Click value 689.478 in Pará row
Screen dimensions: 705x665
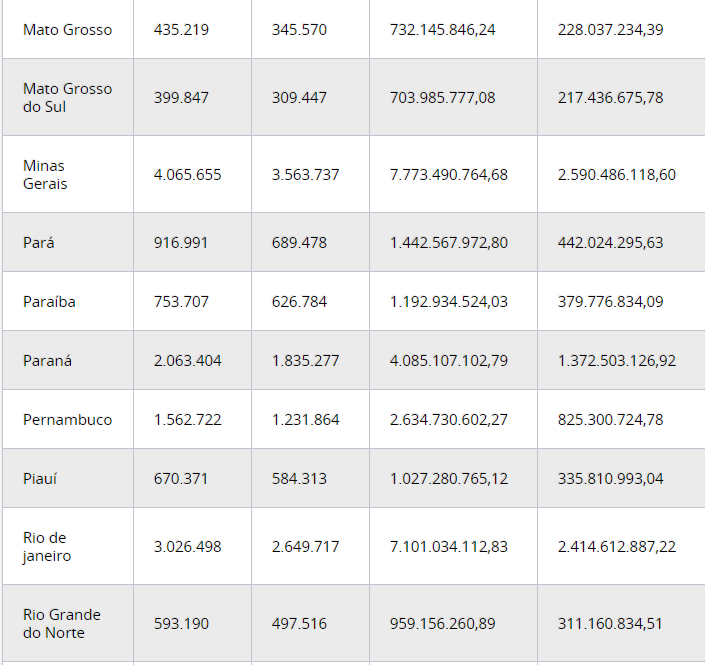[x=299, y=243]
